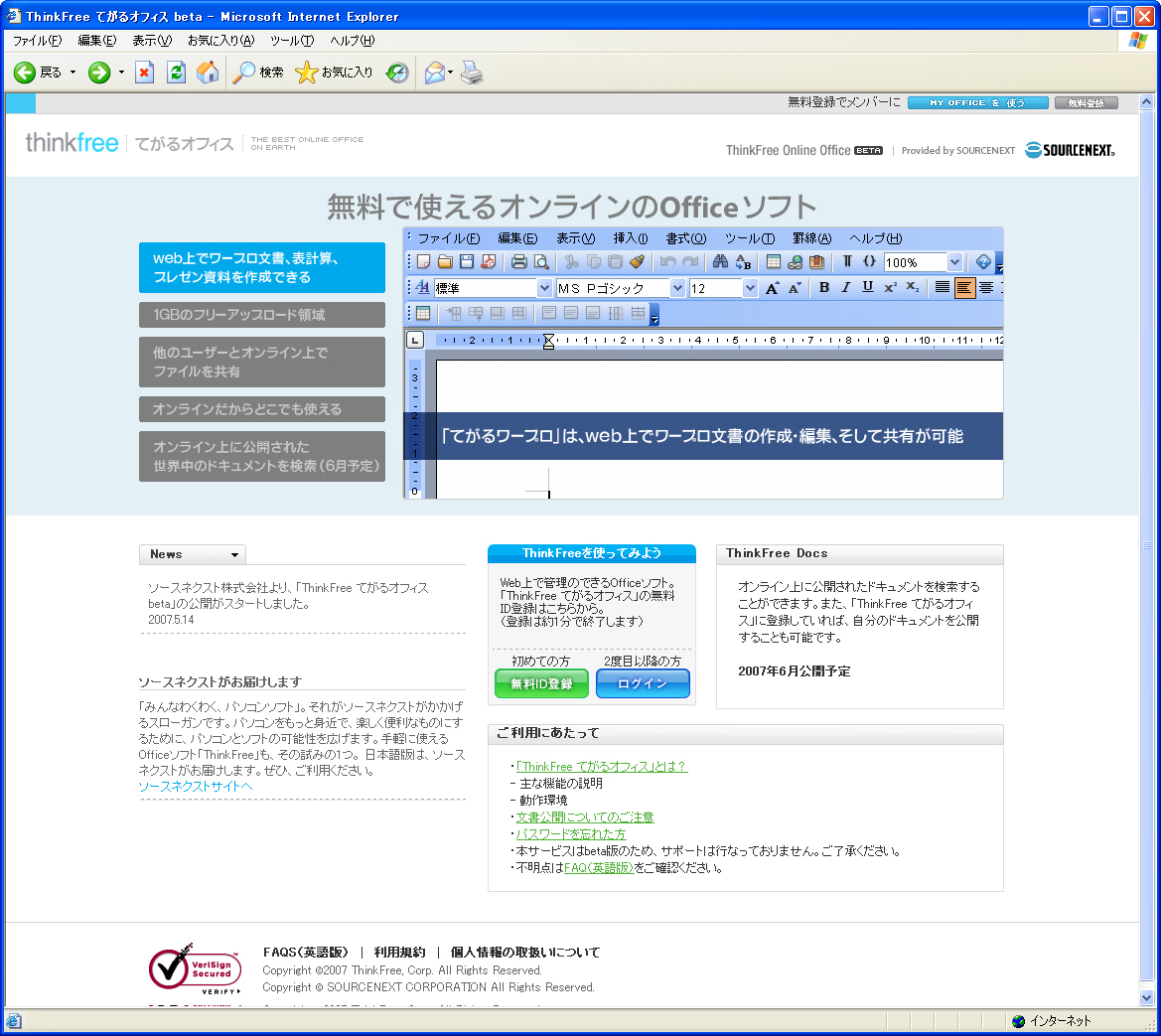Click the shrink font size icon
Screen dimensions: 1161x1036
pos(795,288)
